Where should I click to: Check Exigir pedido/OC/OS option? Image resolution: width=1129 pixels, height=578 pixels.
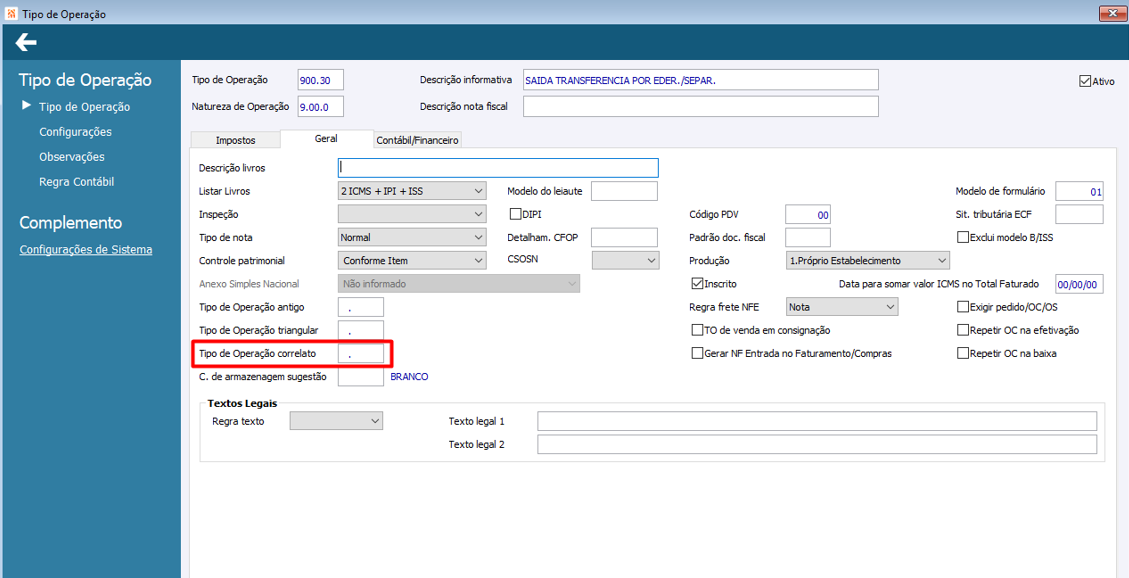click(x=962, y=307)
